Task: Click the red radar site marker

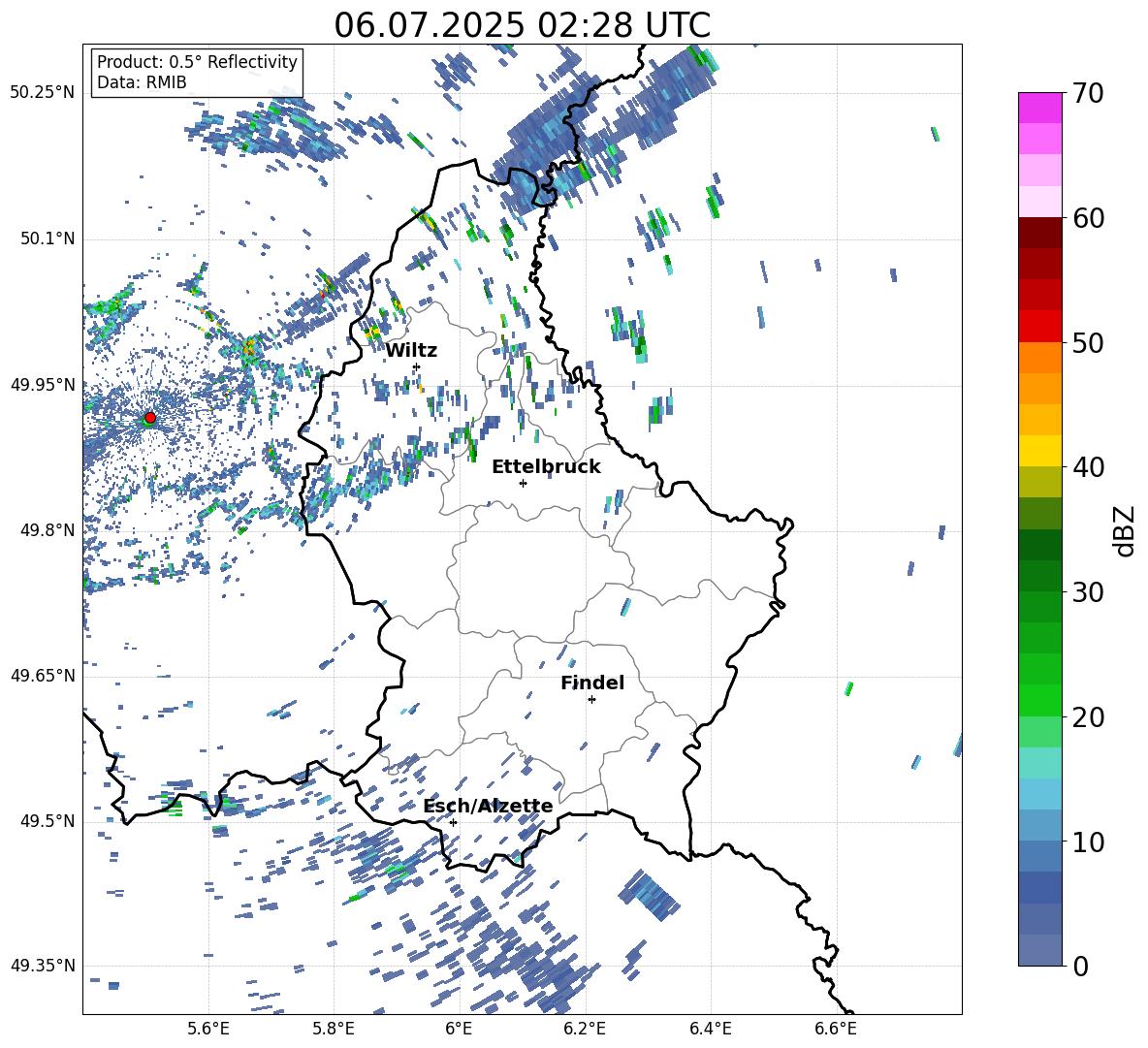Action: tap(150, 418)
